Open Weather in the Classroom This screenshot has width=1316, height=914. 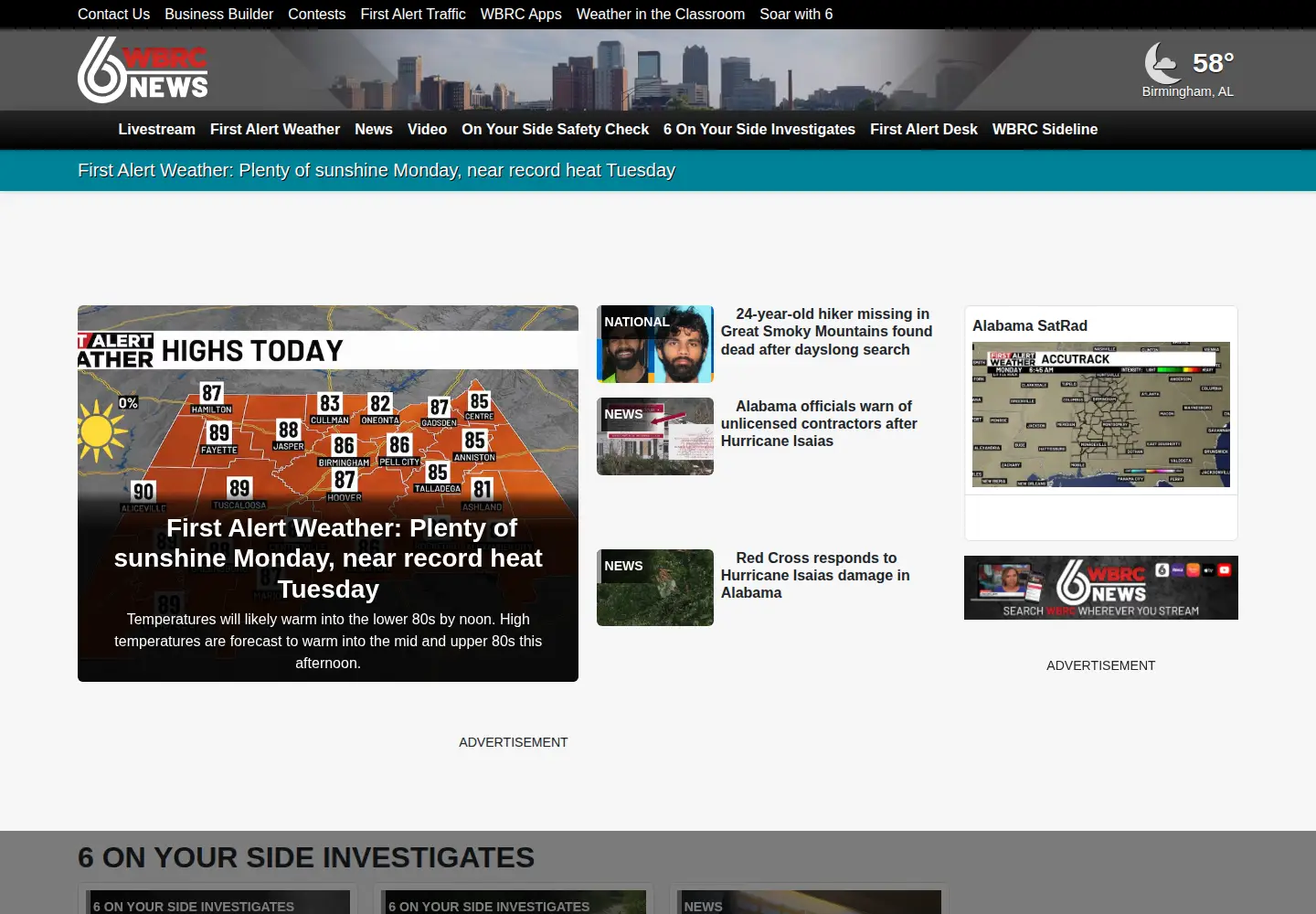(x=660, y=14)
